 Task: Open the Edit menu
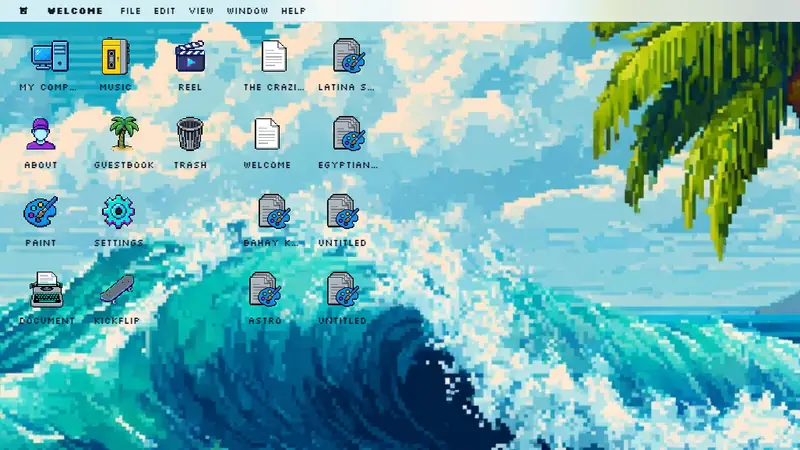tap(165, 11)
